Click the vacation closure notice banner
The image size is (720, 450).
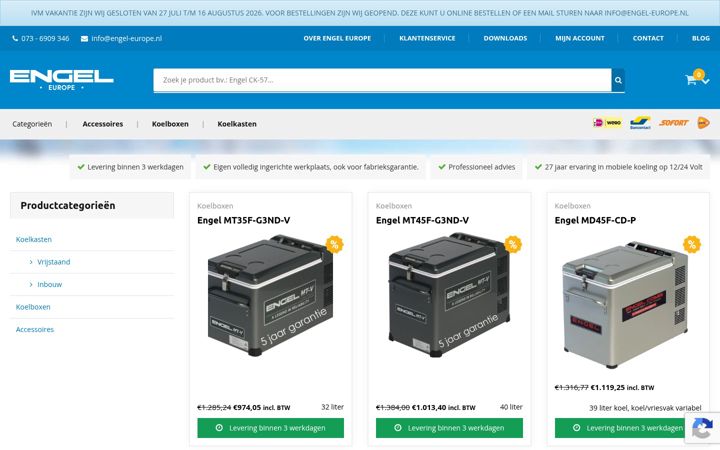pyautogui.click(x=360, y=13)
